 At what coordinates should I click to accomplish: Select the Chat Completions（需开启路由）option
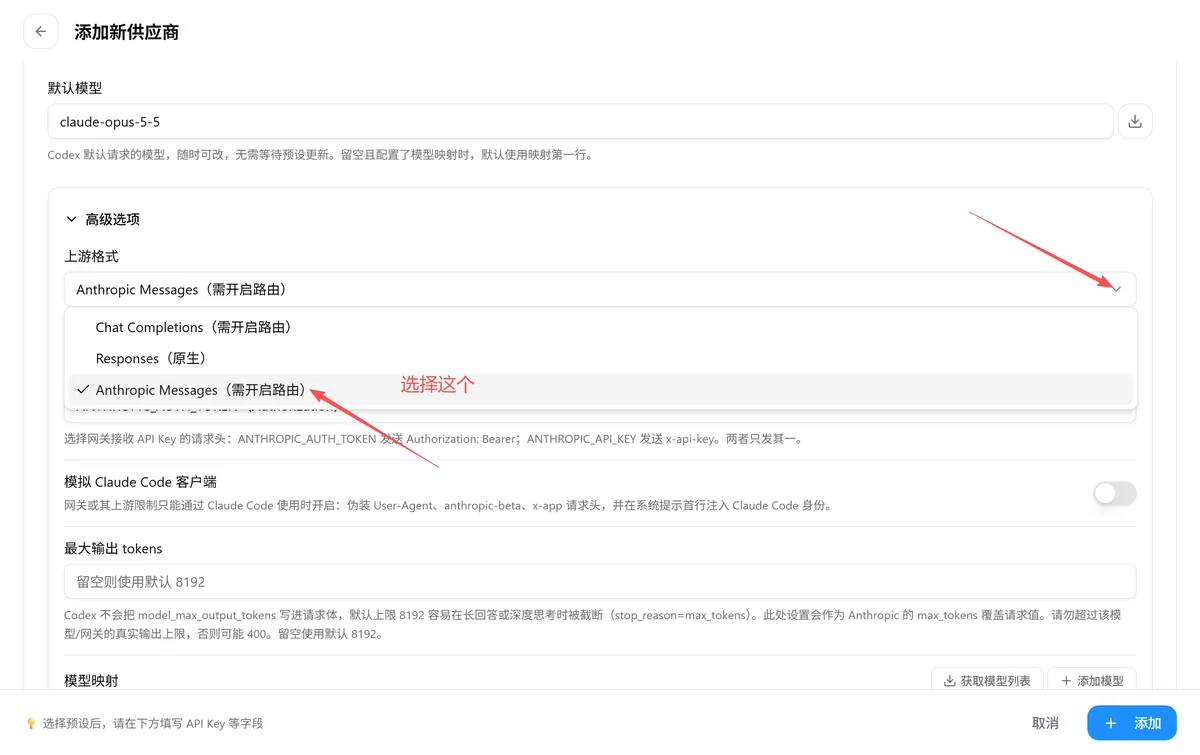click(600, 327)
